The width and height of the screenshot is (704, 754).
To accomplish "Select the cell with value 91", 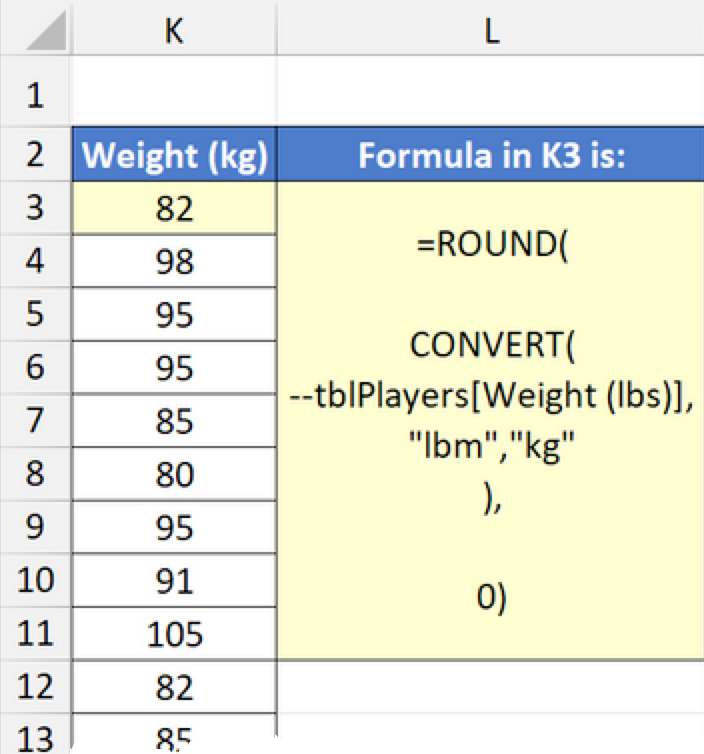I will click(174, 581).
